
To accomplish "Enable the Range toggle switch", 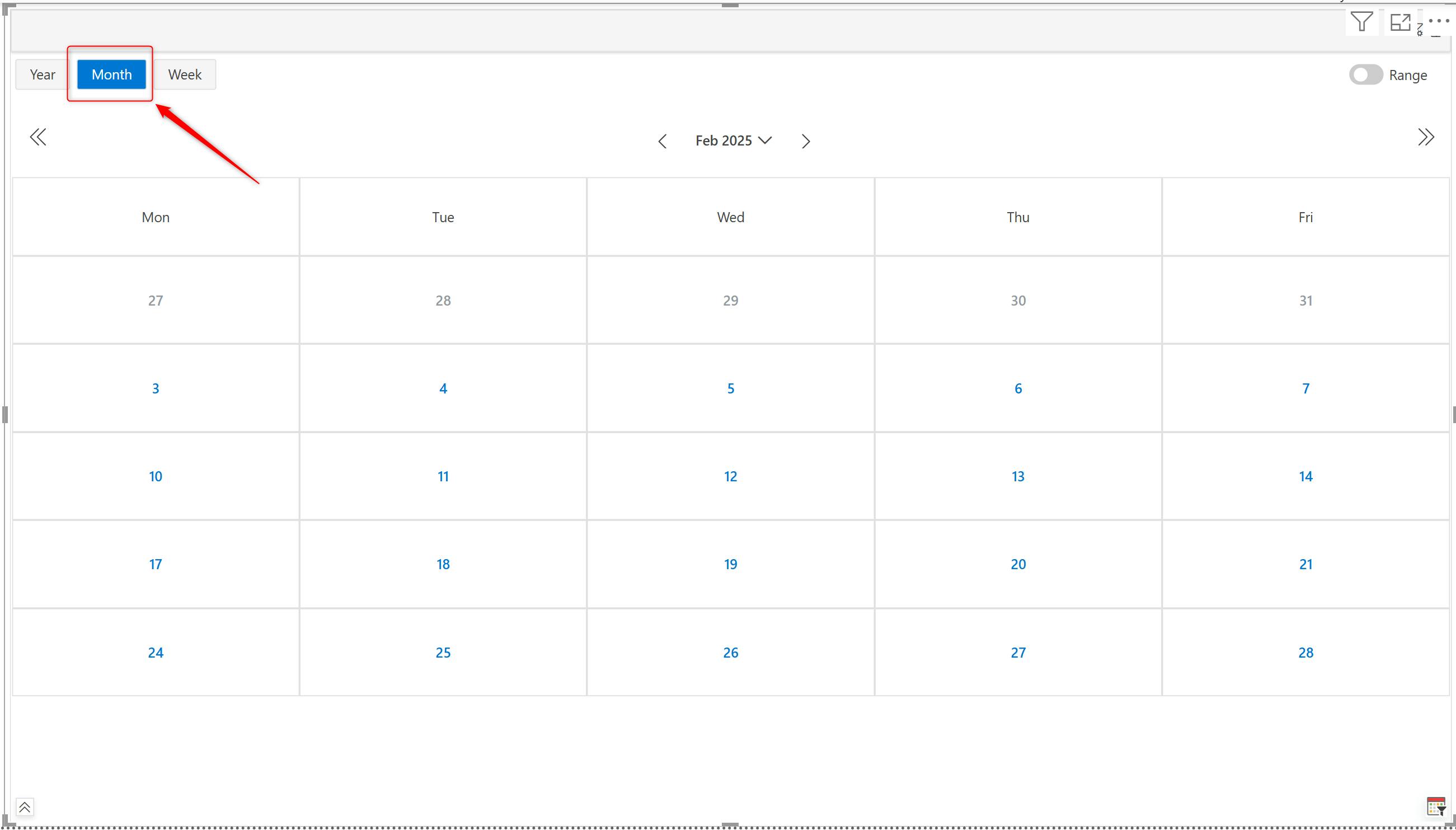I will [x=1365, y=74].
